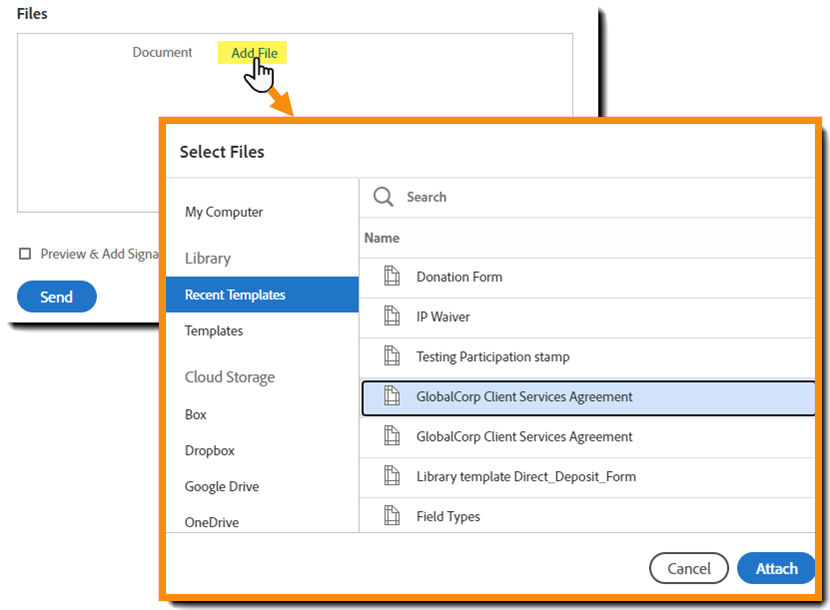Click the search magnifier icon
Viewport: 830px width, 610px height.
pos(383,197)
